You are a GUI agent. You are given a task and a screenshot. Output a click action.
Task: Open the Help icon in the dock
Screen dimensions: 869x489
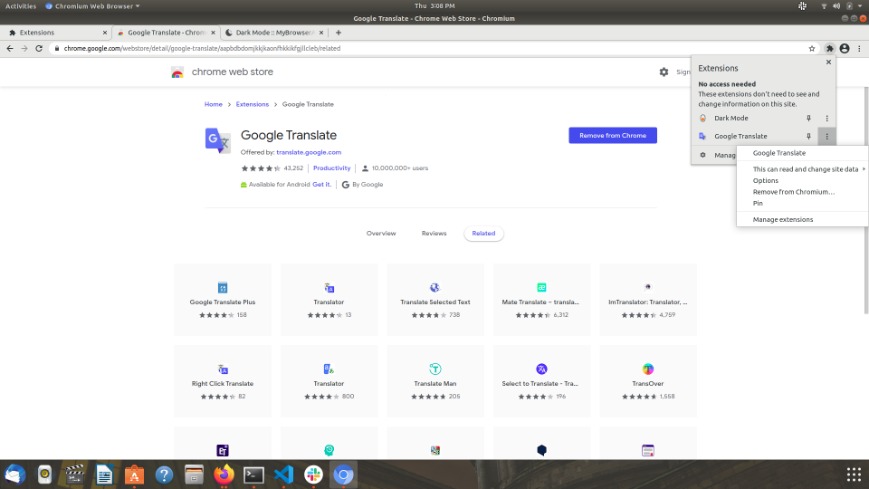164,475
